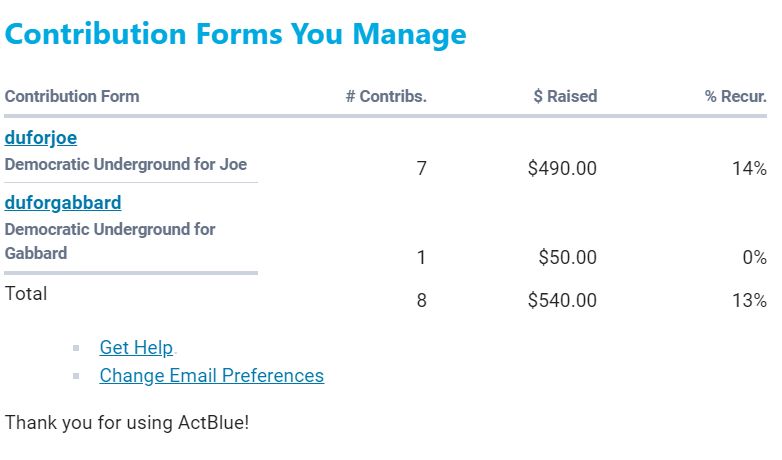Click the 0% recurring value
The height and width of the screenshot is (460, 782).
pyautogui.click(x=754, y=258)
